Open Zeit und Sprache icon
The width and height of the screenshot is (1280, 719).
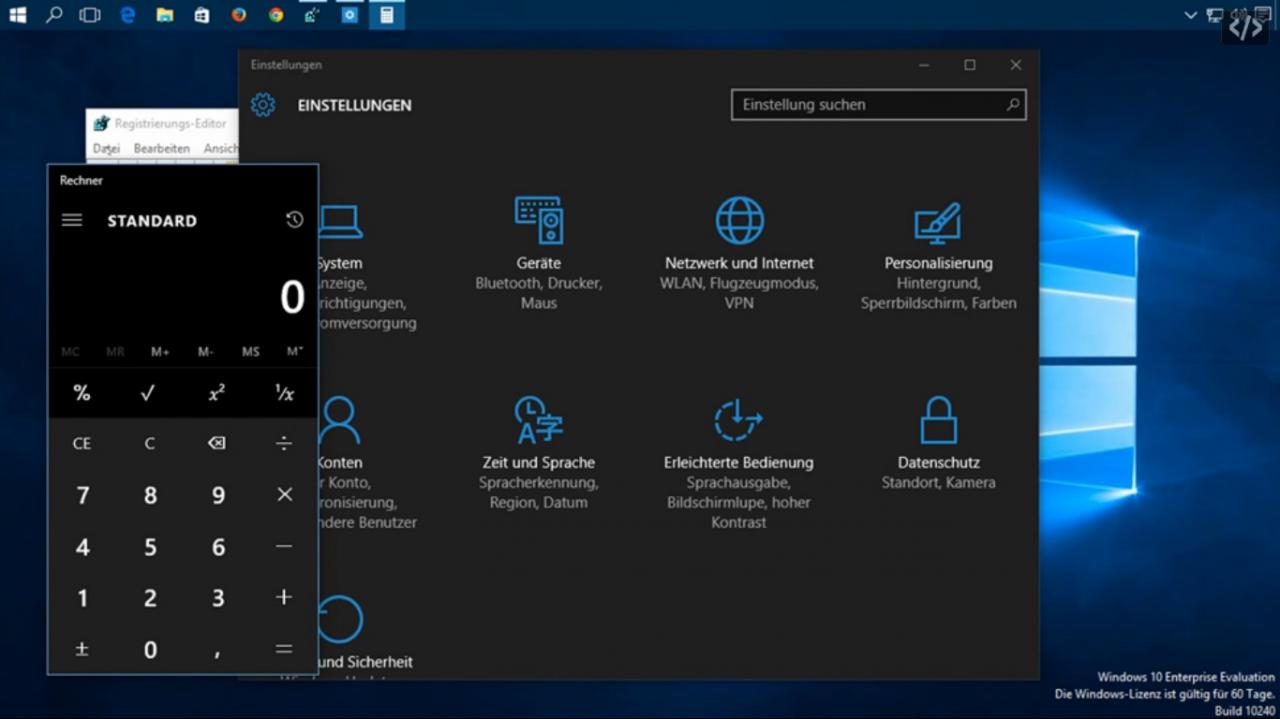point(539,420)
